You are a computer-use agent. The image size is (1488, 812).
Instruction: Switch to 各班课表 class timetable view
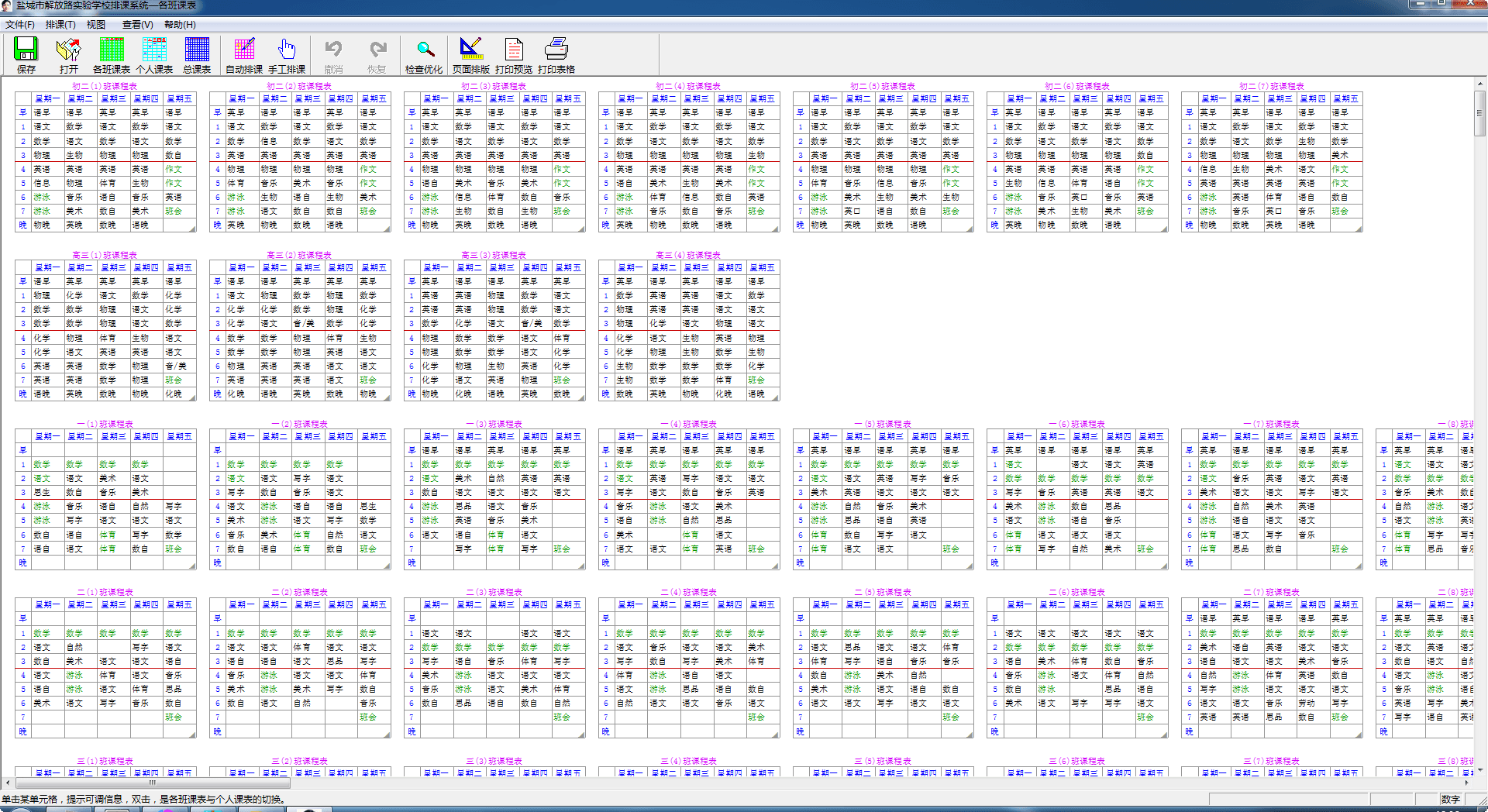click(112, 54)
